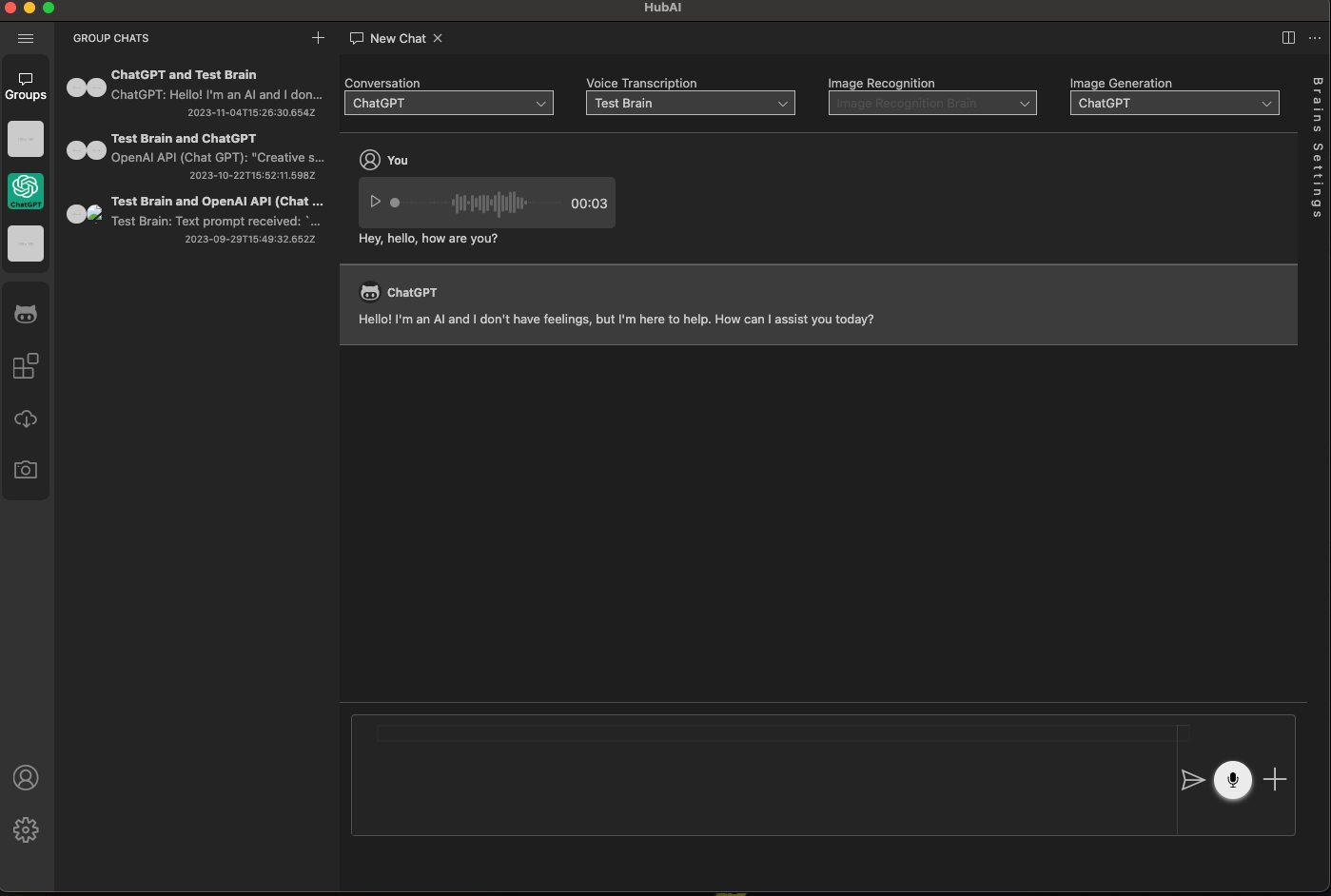Image resolution: width=1331 pixels, height=896 pixels.
Task: Start voice recording with microphone button
Action: (1233, 780)
